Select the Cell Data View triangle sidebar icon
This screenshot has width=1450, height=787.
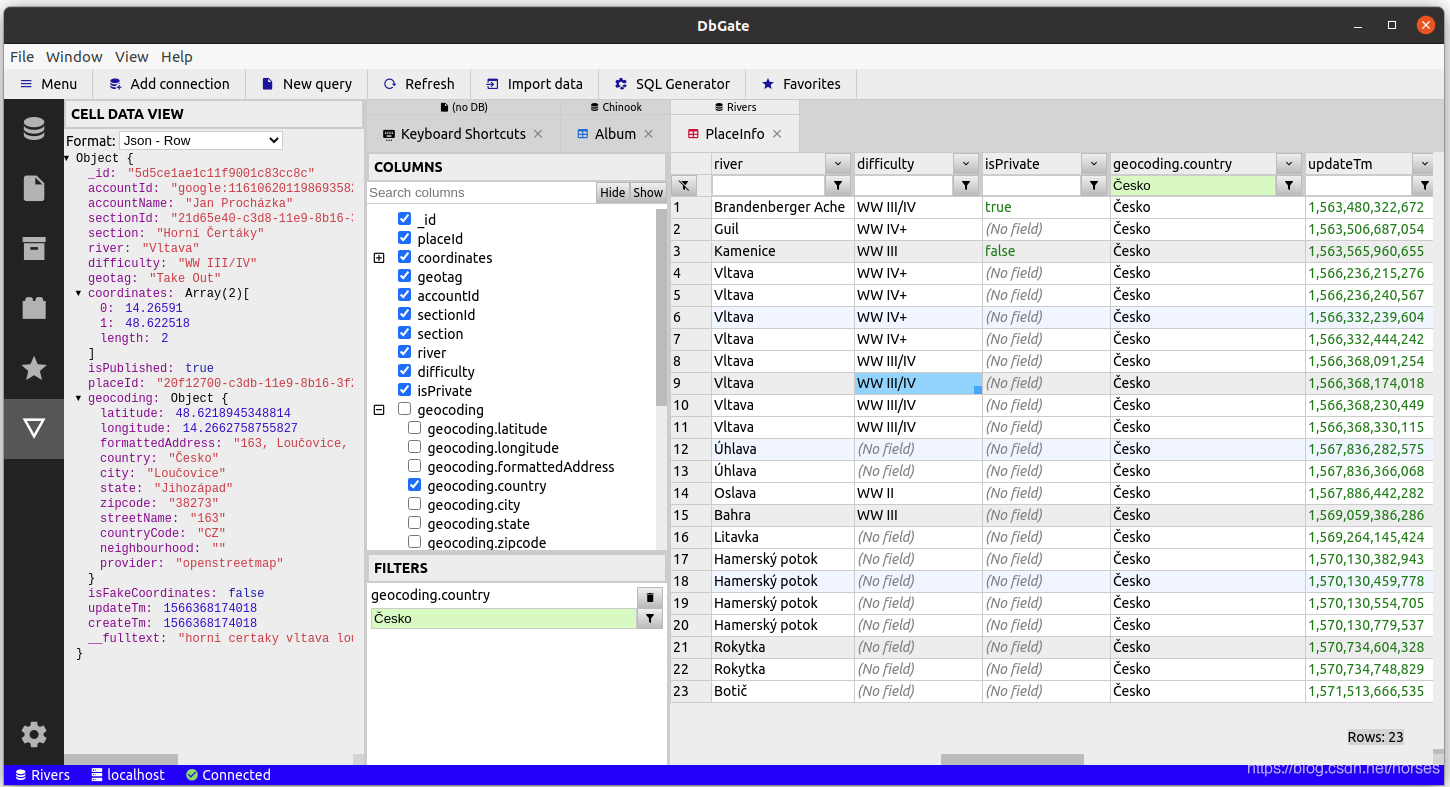pyautogui.click(x=34, y=428)
